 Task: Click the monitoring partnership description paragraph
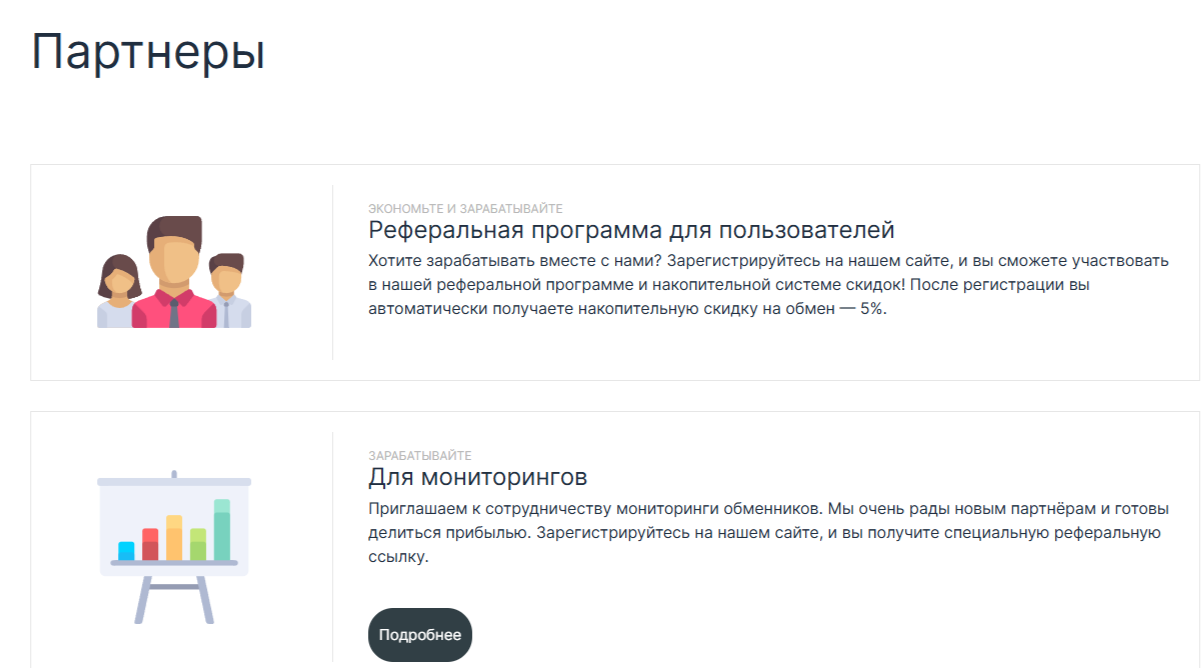coord(764,532)
